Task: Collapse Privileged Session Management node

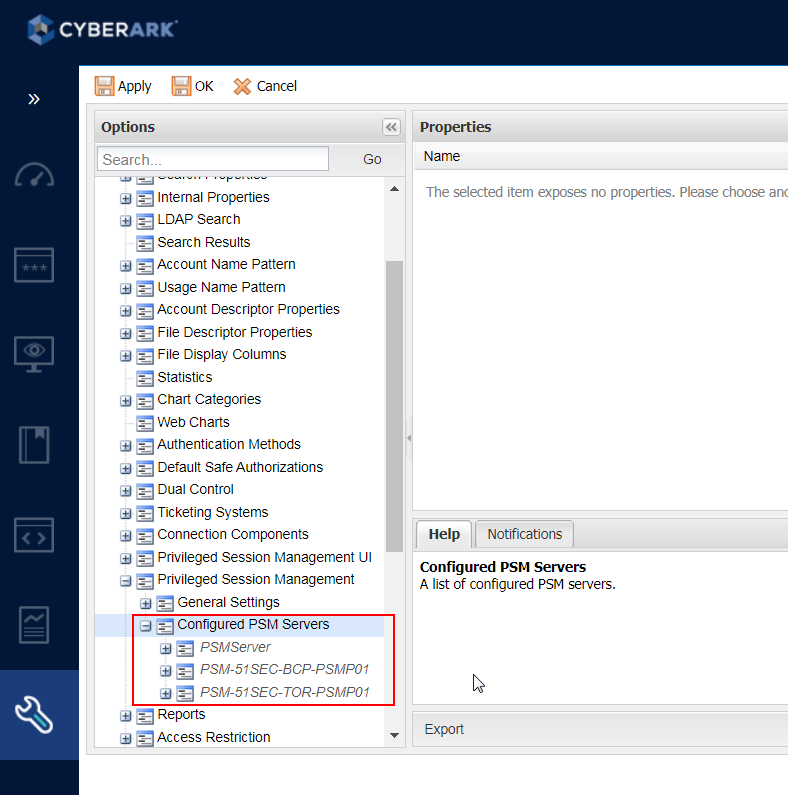Action: pos(125,581)
